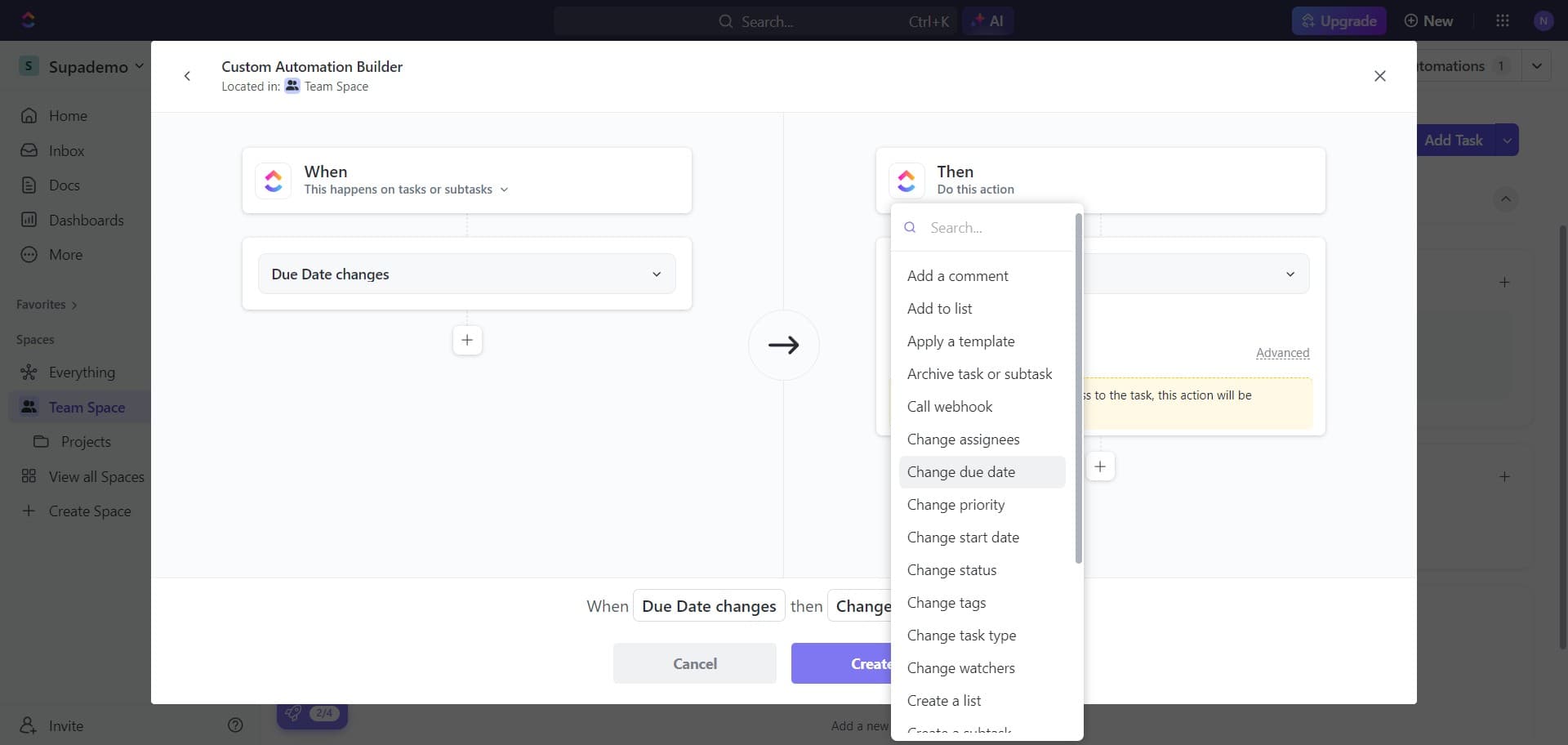Click the help question mark icon
The height and width of the screenshot is (745, 1568).
coord(235,725)
